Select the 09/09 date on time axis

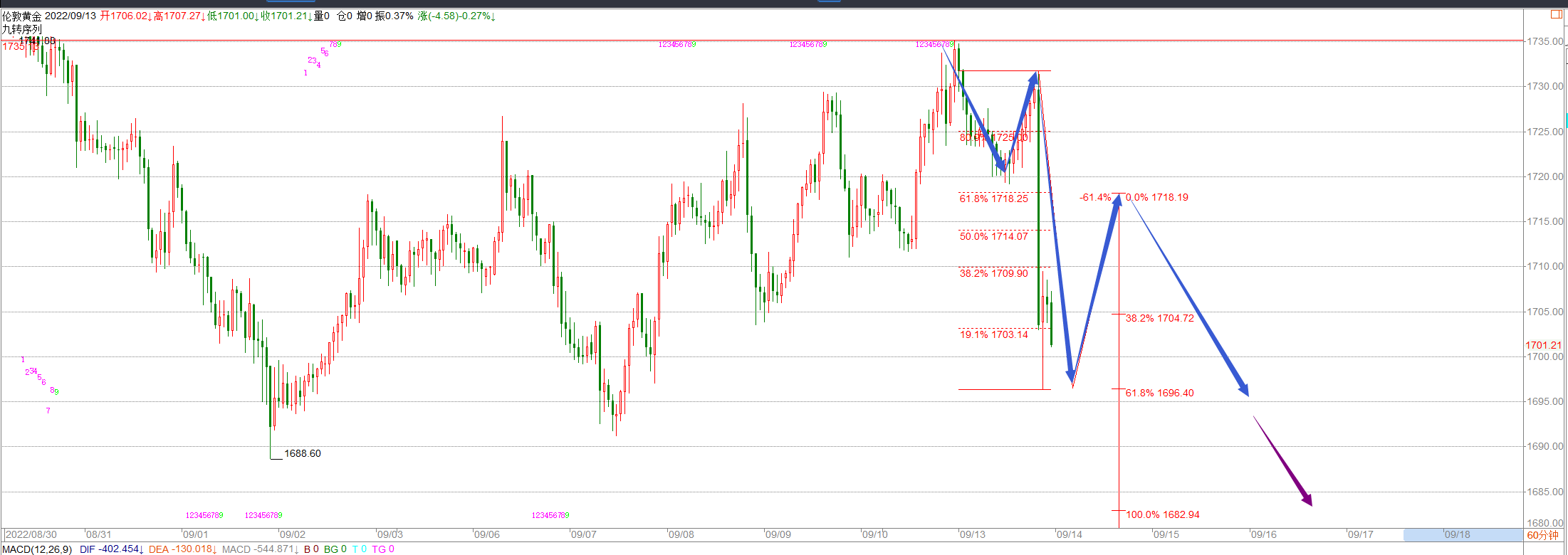point(778,534)
